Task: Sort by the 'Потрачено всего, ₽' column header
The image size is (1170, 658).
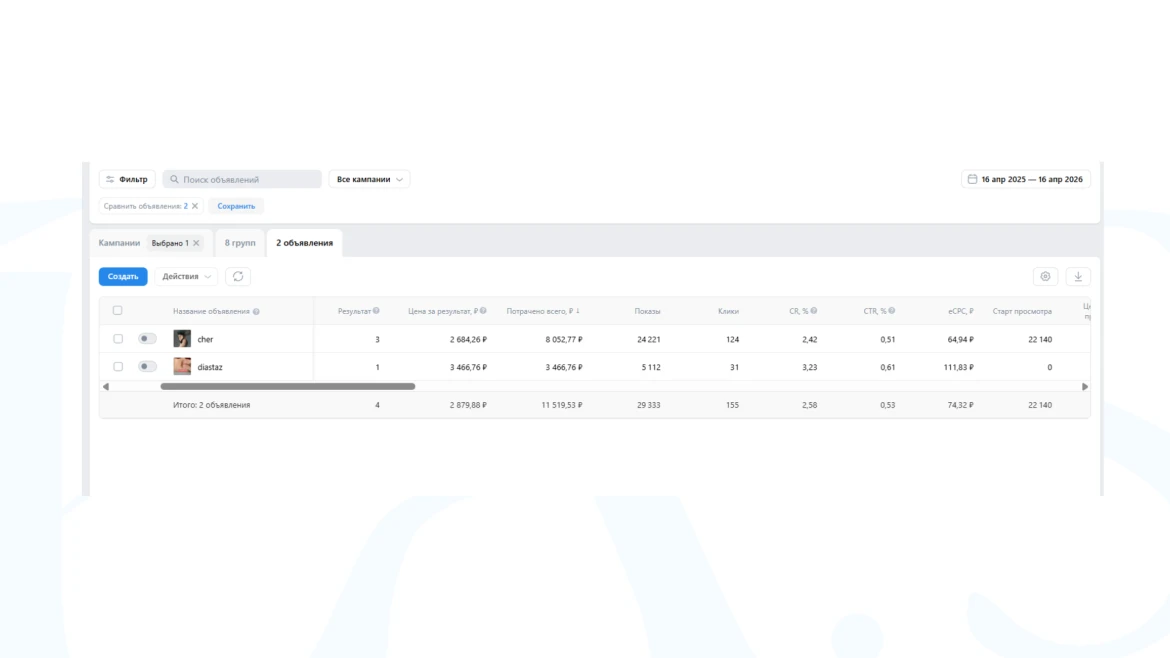Action: click(x=542, y=311)
